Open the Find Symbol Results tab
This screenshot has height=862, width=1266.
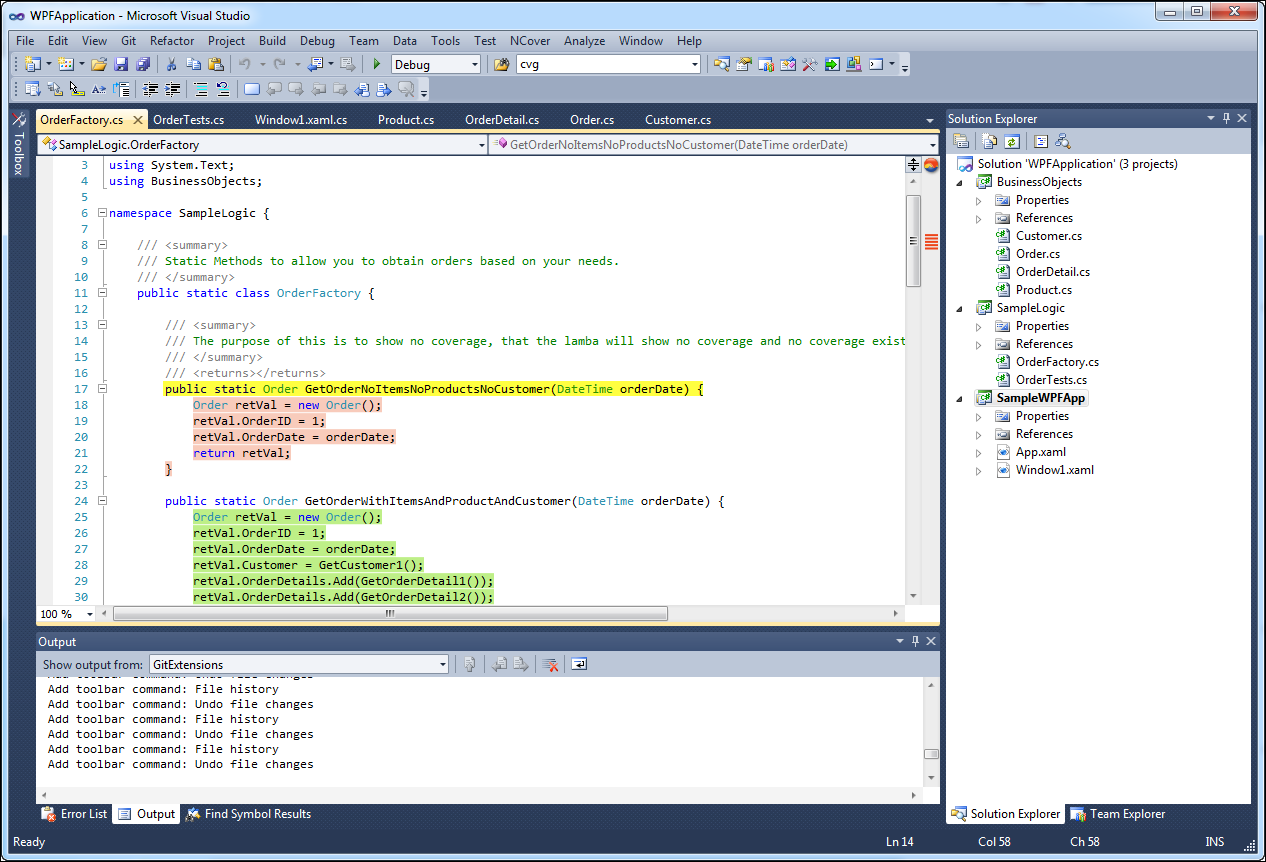click(x=248, y=814)
